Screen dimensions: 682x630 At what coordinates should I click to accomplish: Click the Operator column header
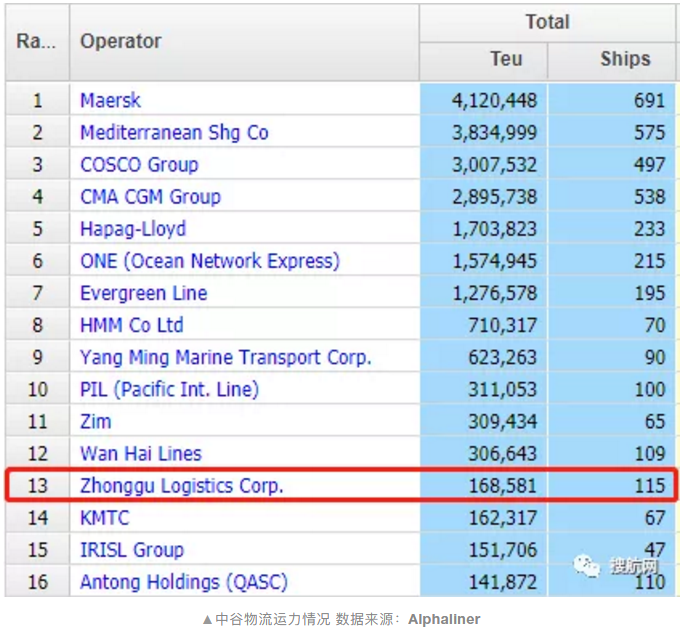(121, 41)
